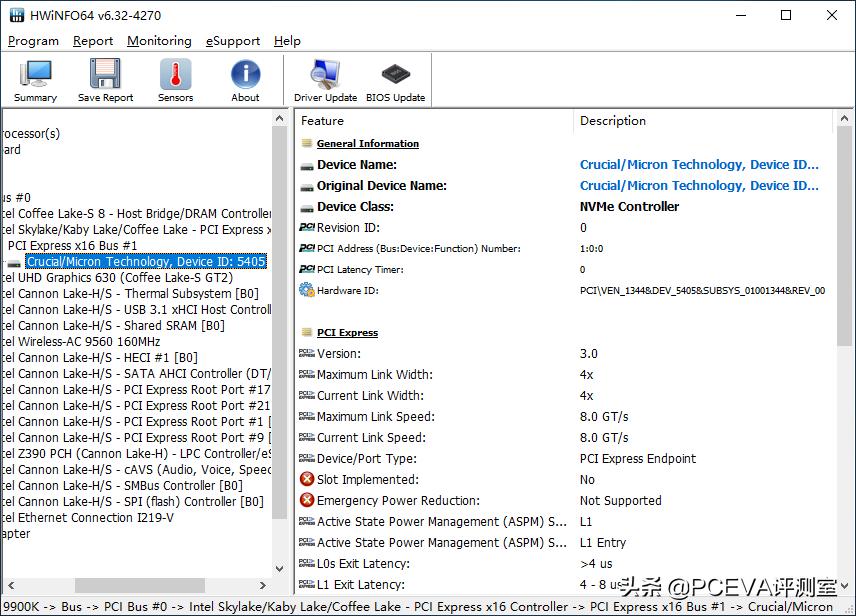Open the Monitoring menu
856x616 pixels.
click(159, 41)
